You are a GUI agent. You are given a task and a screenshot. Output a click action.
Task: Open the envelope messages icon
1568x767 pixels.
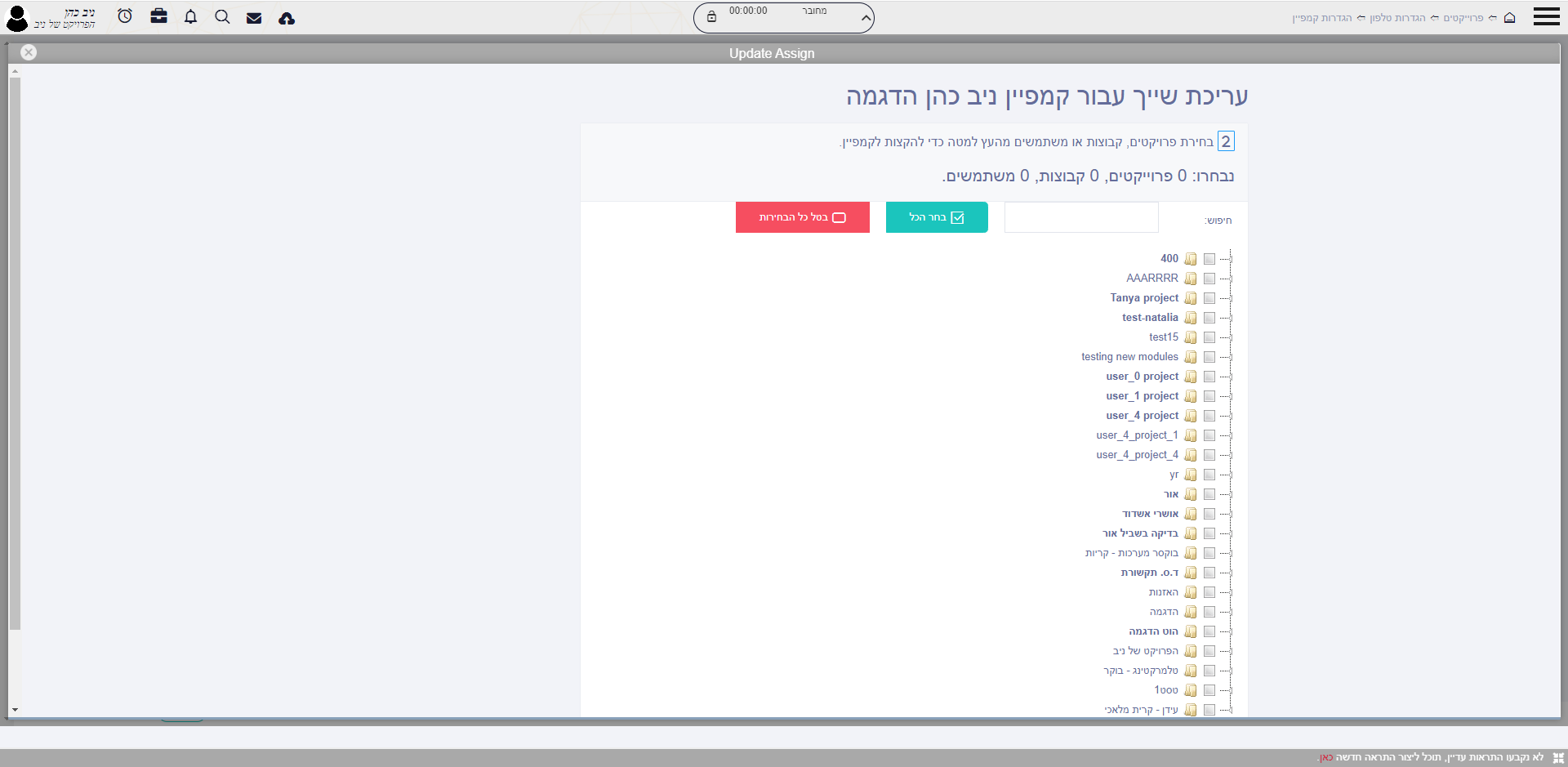(254, 18)
